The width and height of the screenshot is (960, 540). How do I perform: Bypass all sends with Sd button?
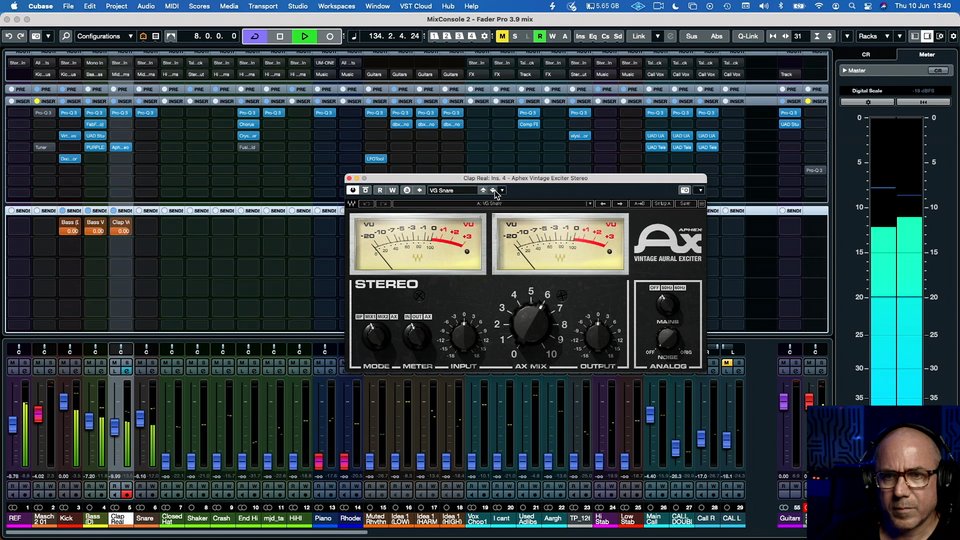point(618,36)
